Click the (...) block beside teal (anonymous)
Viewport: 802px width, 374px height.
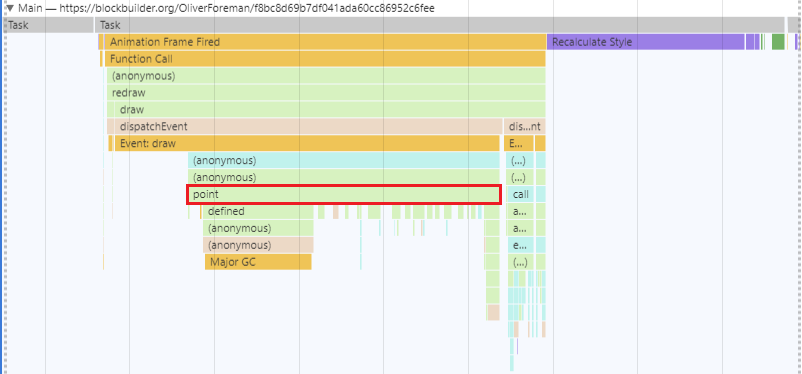tap(520, 160)
